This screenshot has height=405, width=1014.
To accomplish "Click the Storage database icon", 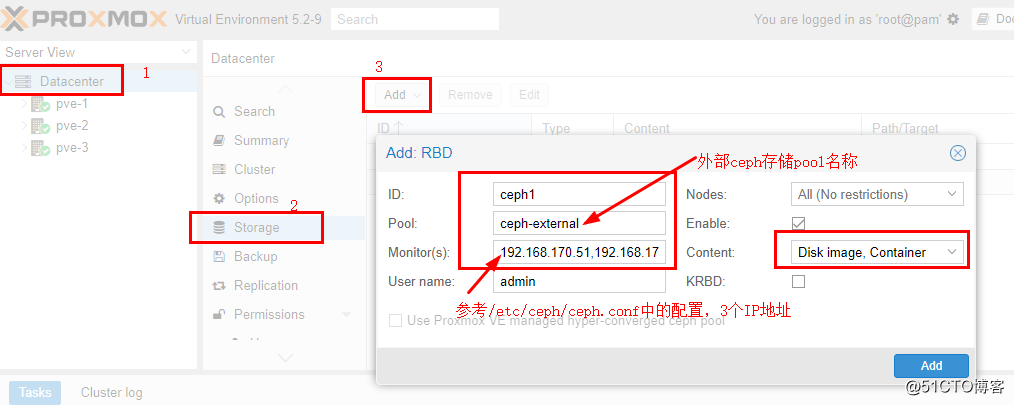I will coord(220,227).
